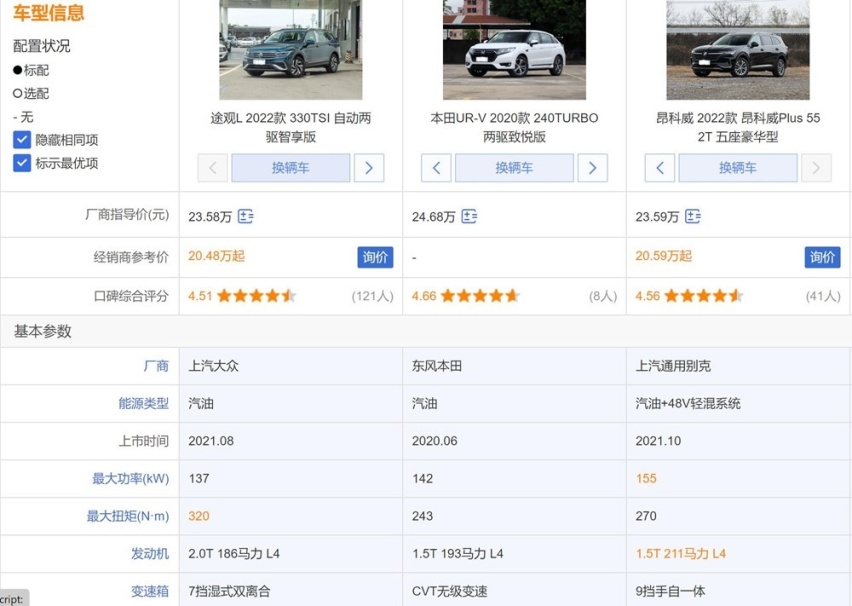Click review count (41人)
This screenshot has height=606, width=852.
pos(823,296)
